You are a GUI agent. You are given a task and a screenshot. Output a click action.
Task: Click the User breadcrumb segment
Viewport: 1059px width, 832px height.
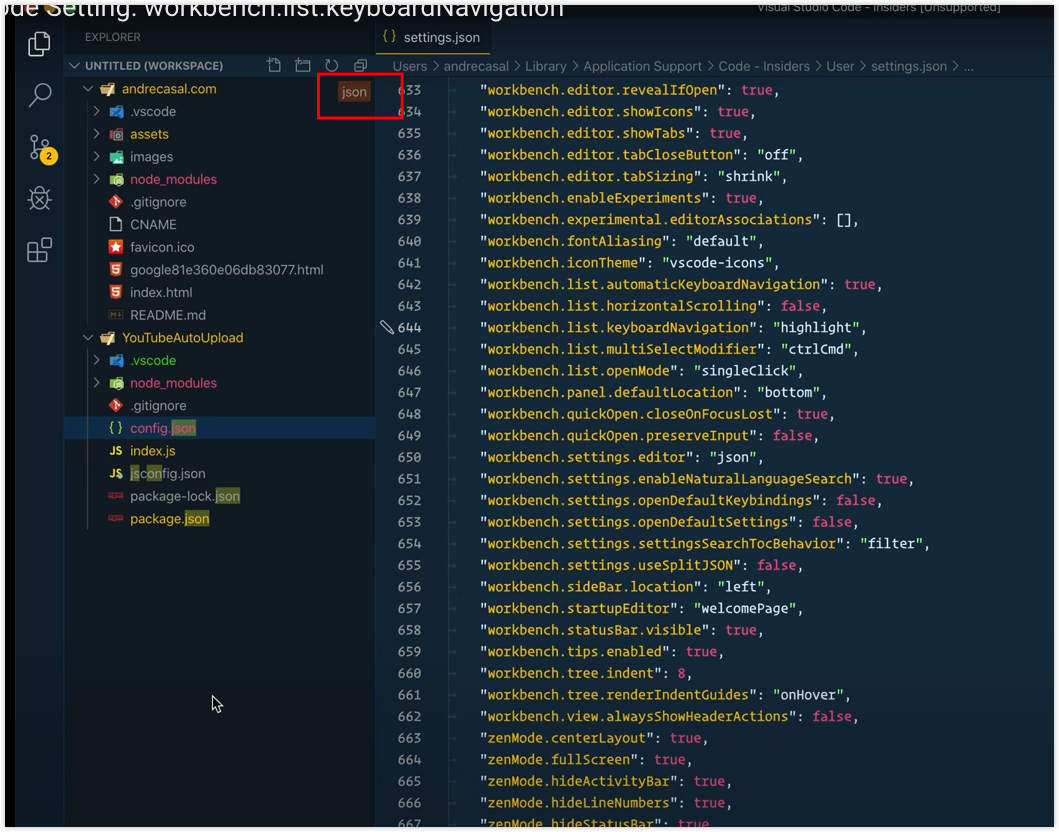click(840, 66)
